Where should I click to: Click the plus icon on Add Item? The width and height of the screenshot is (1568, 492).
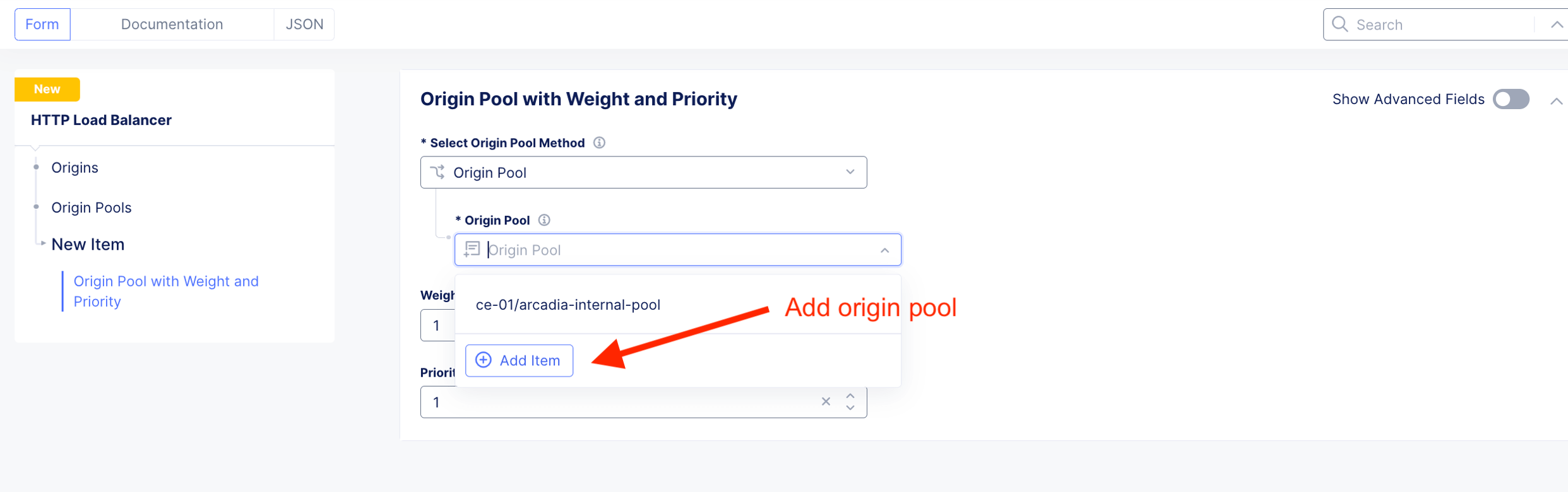click(x=484, y=360)
